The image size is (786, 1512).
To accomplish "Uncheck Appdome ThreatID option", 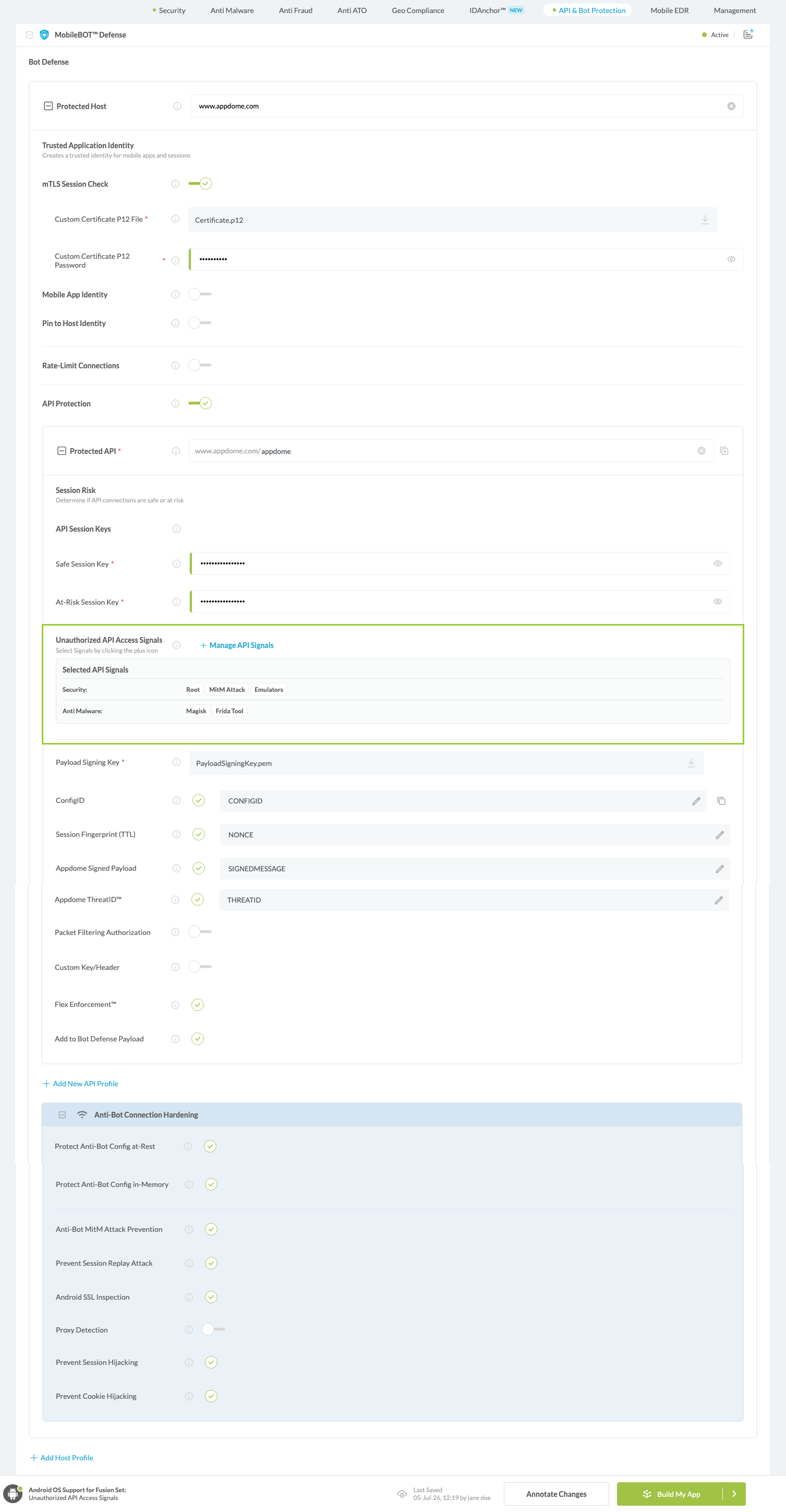I will (x=198, y=900).
